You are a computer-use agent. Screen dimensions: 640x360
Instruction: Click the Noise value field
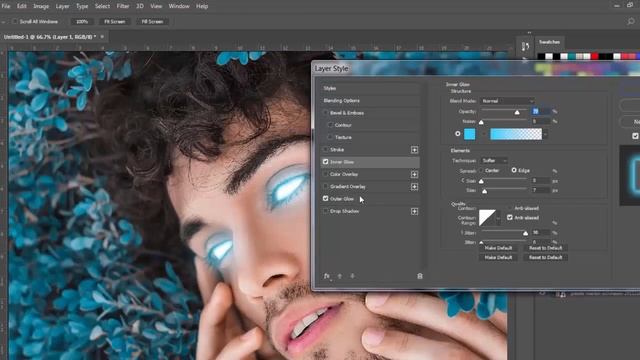pyautogui.click(x=540, y=121)
